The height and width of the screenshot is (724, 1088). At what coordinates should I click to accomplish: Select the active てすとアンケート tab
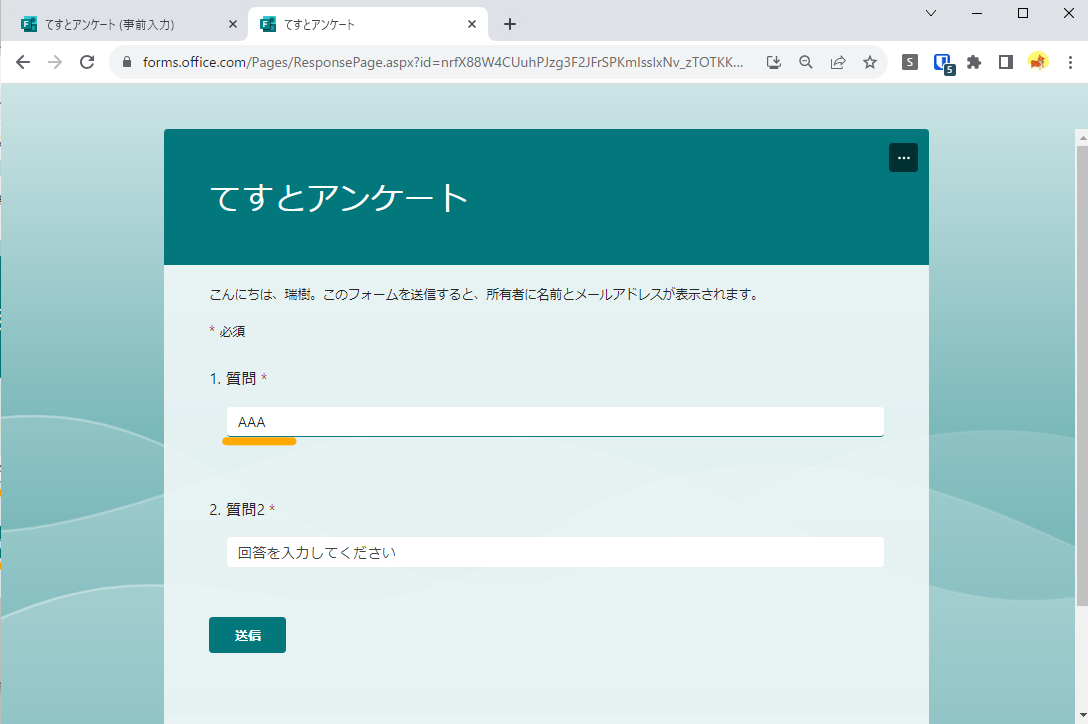pos(368,24)
